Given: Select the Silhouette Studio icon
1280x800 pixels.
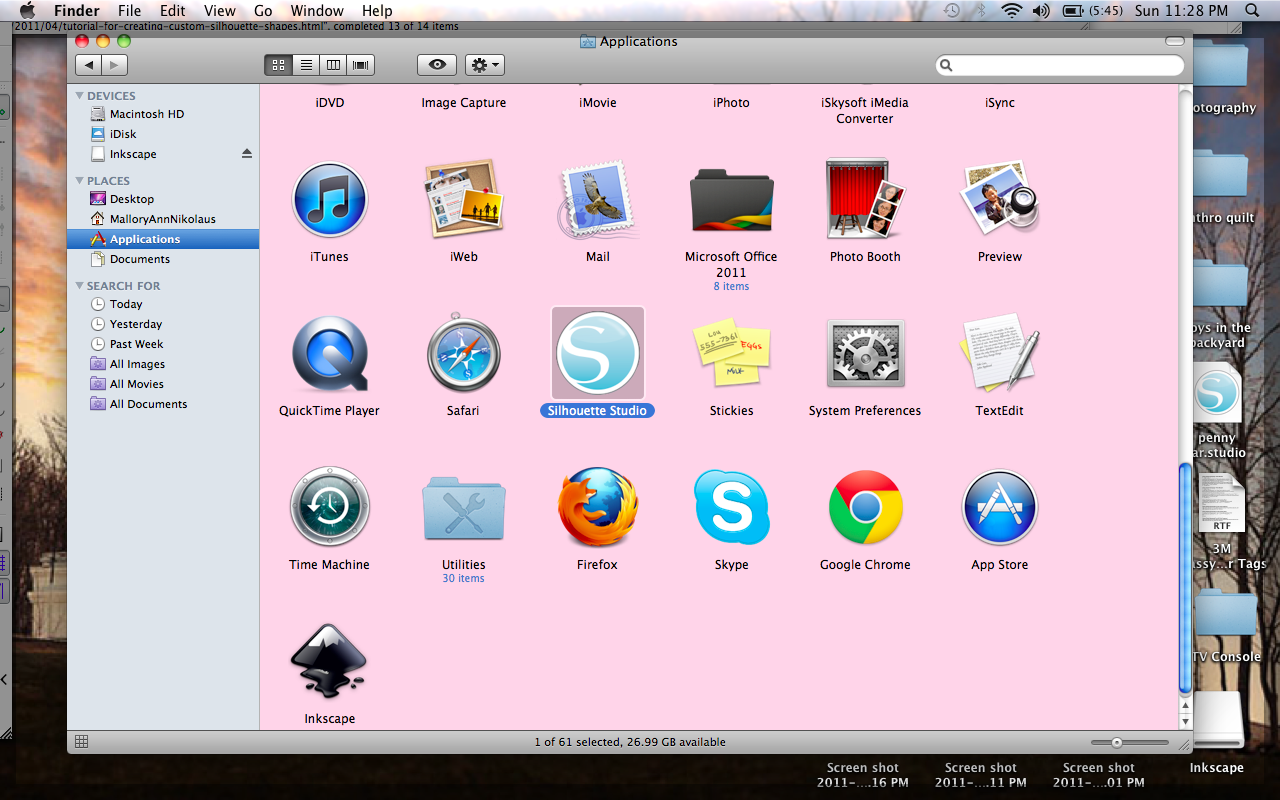Looking at the screenshot, I should coord(597,353).
